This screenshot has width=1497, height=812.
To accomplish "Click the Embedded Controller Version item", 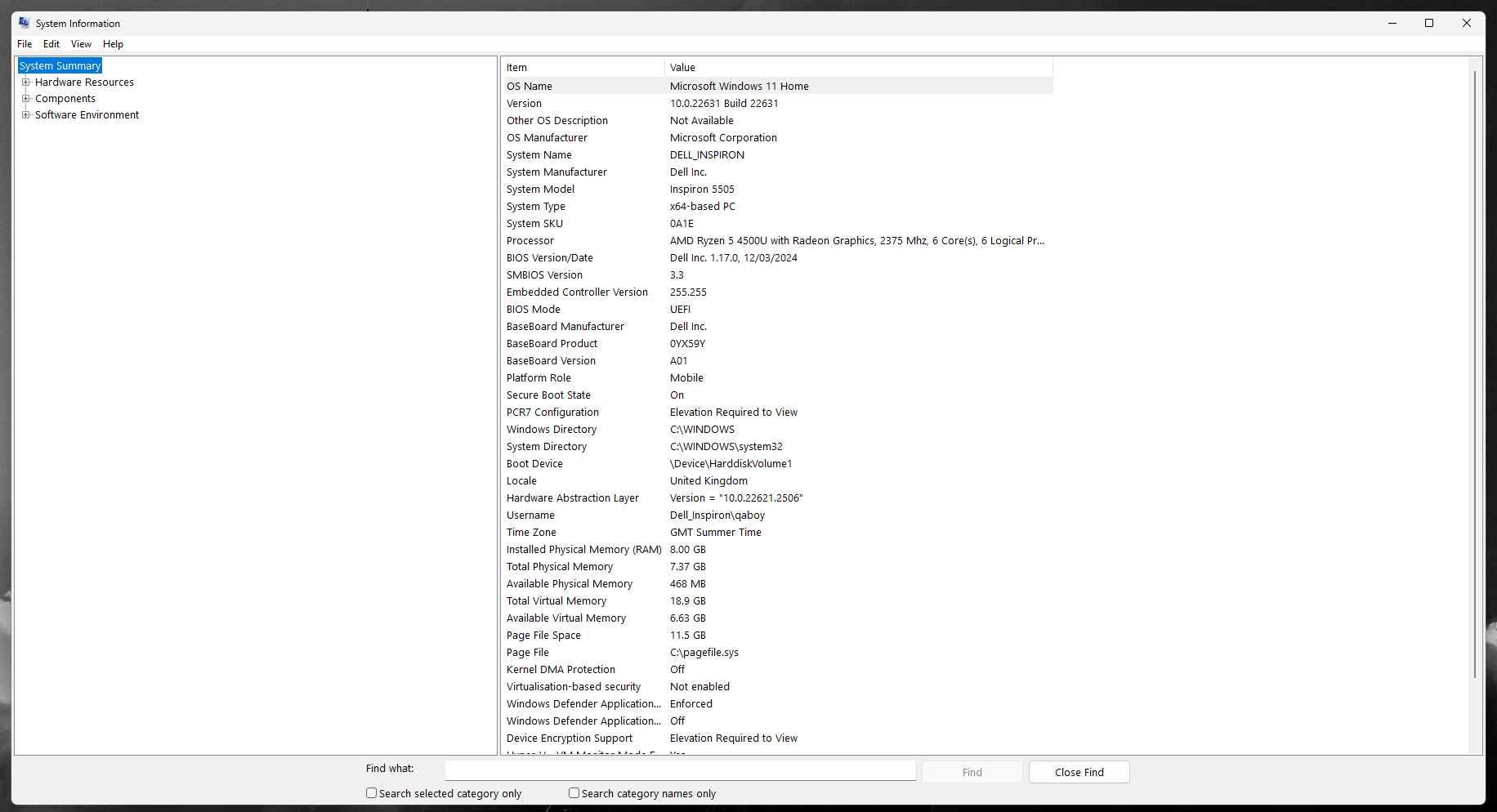I will [577, 292].
